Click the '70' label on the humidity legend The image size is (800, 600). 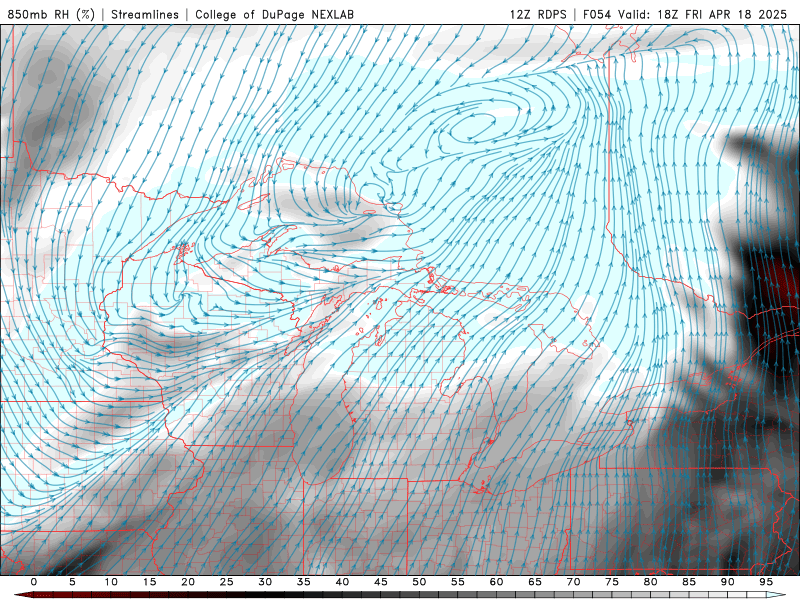[573, 582]
